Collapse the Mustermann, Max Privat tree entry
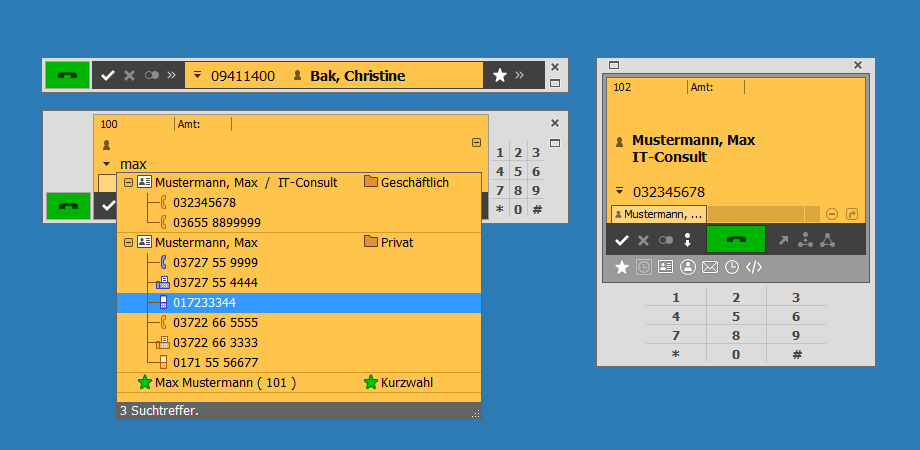 tap(128, 242)
